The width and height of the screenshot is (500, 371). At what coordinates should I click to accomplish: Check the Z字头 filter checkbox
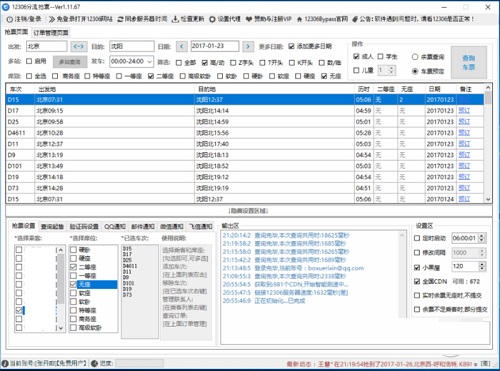(233, 62)
